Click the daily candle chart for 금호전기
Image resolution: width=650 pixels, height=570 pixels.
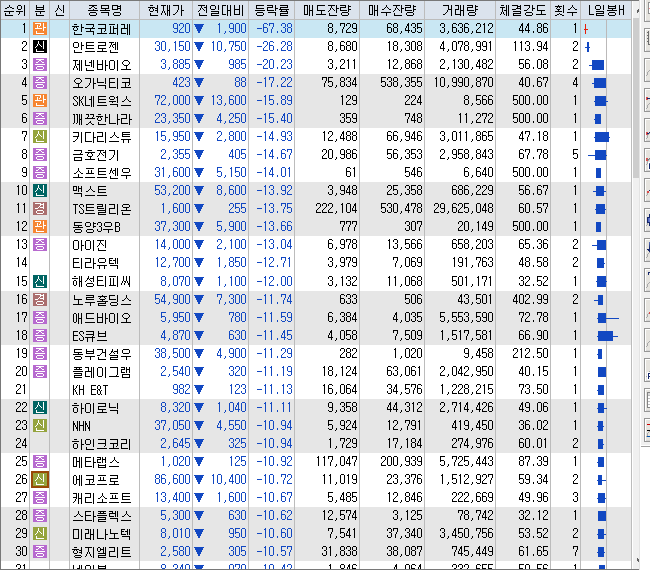(x=597, y=155)
